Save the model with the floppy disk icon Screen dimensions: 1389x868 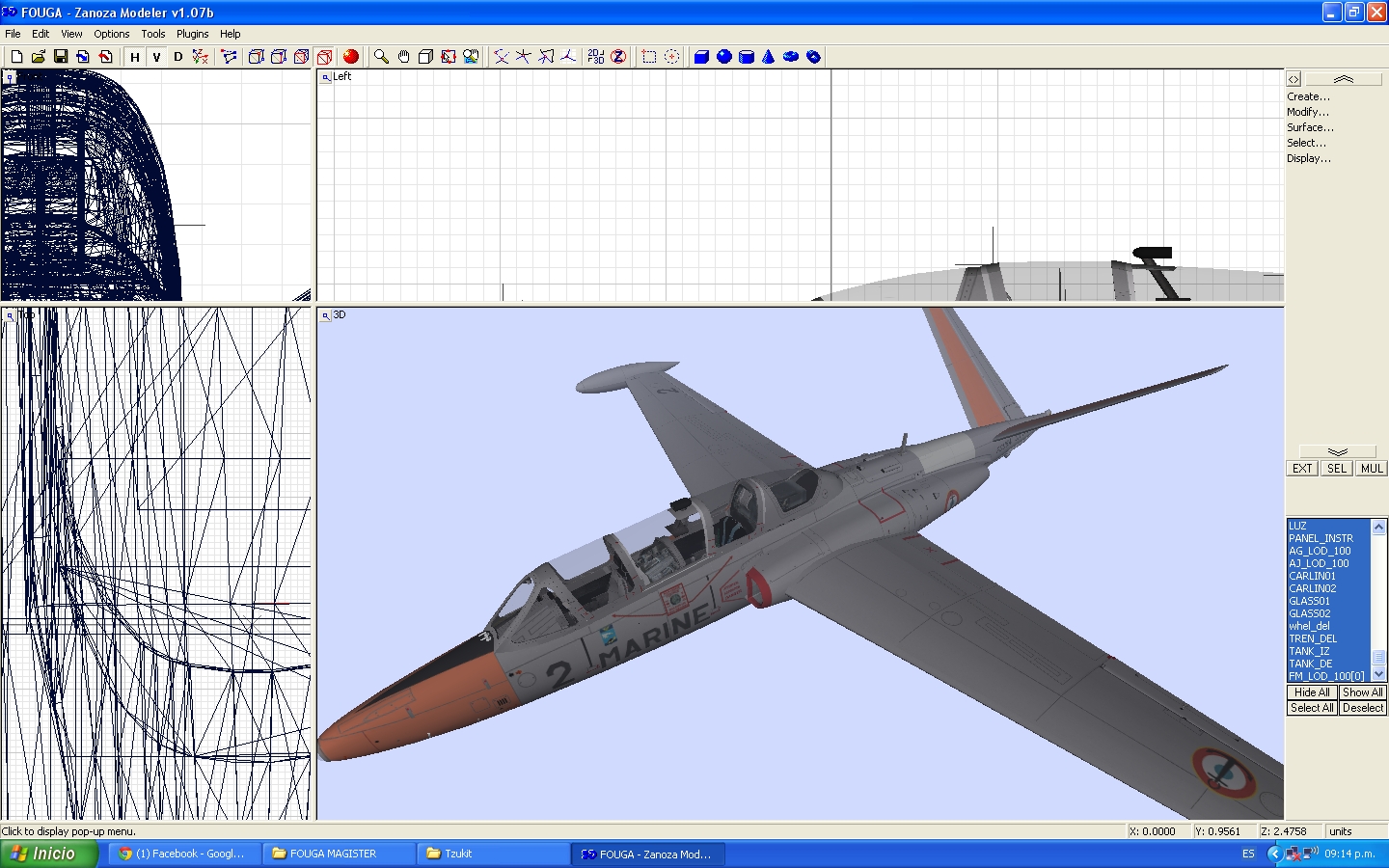[61, 57]
